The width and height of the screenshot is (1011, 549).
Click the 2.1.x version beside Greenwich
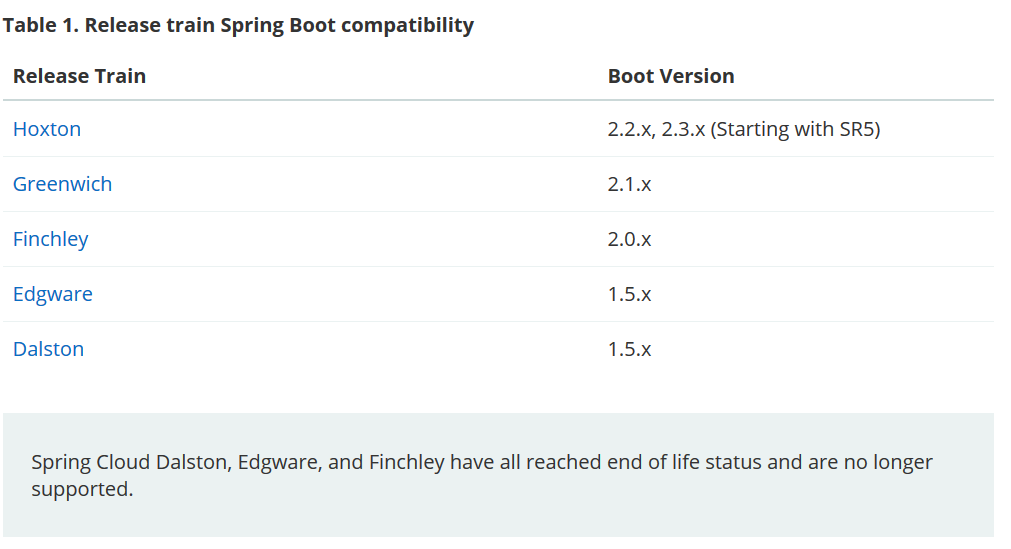coord(630,184)
